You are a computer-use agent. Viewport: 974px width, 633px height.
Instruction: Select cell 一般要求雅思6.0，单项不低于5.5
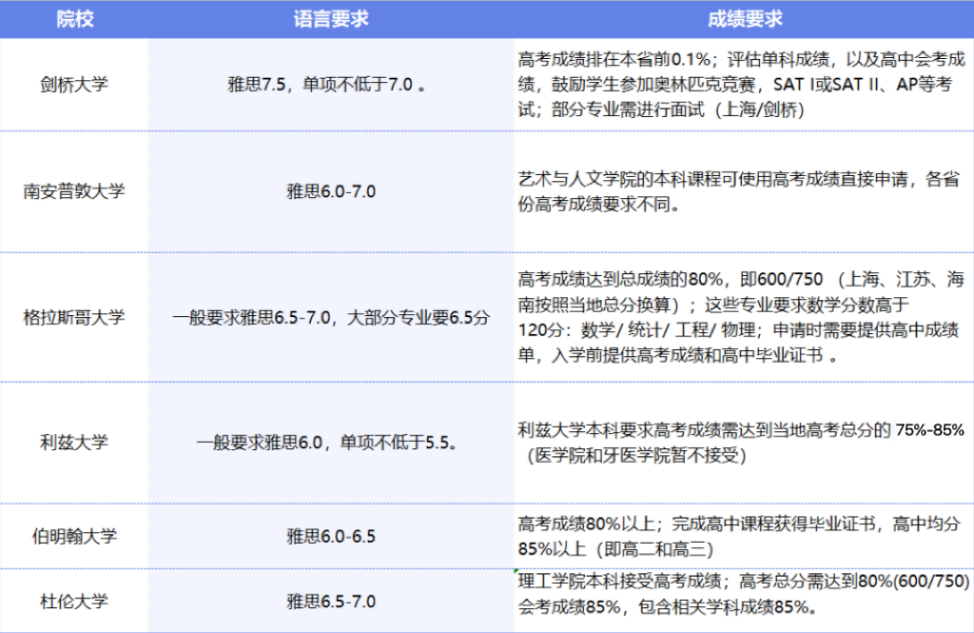[x=331, y=442]
